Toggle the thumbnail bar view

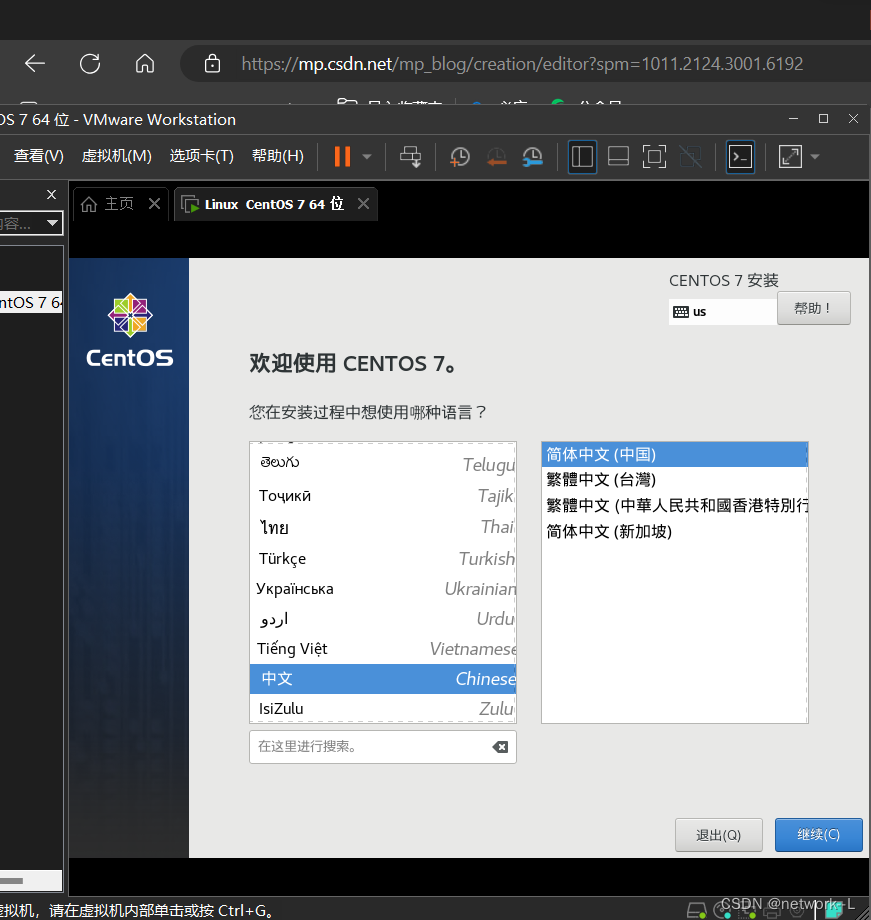(618, 157)
